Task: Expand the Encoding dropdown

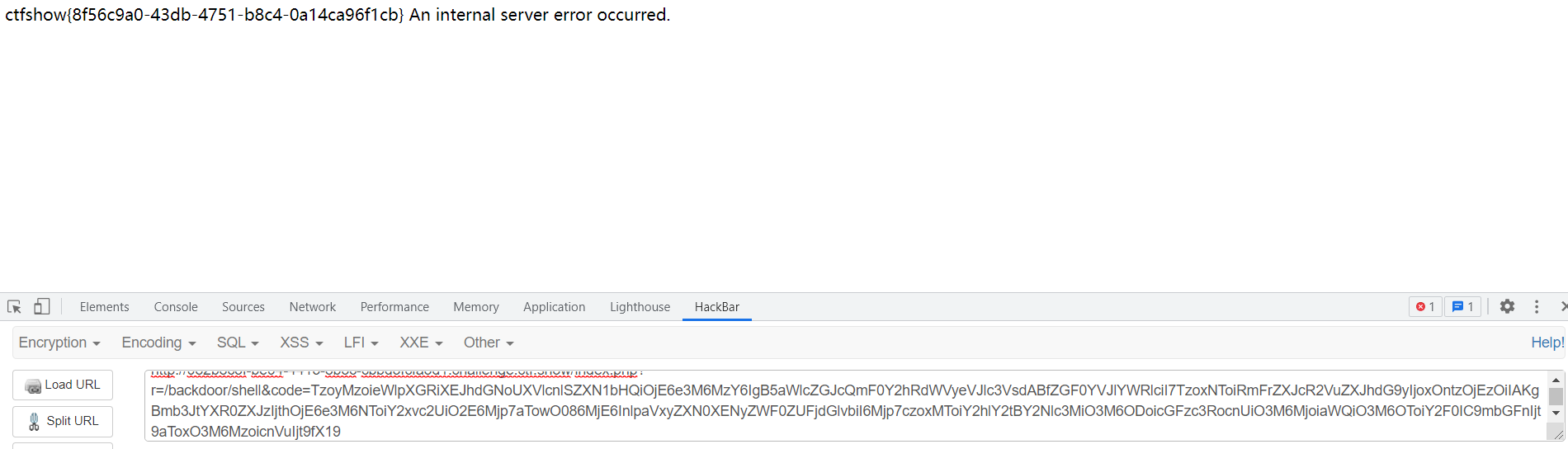Action: pos(158,343)
